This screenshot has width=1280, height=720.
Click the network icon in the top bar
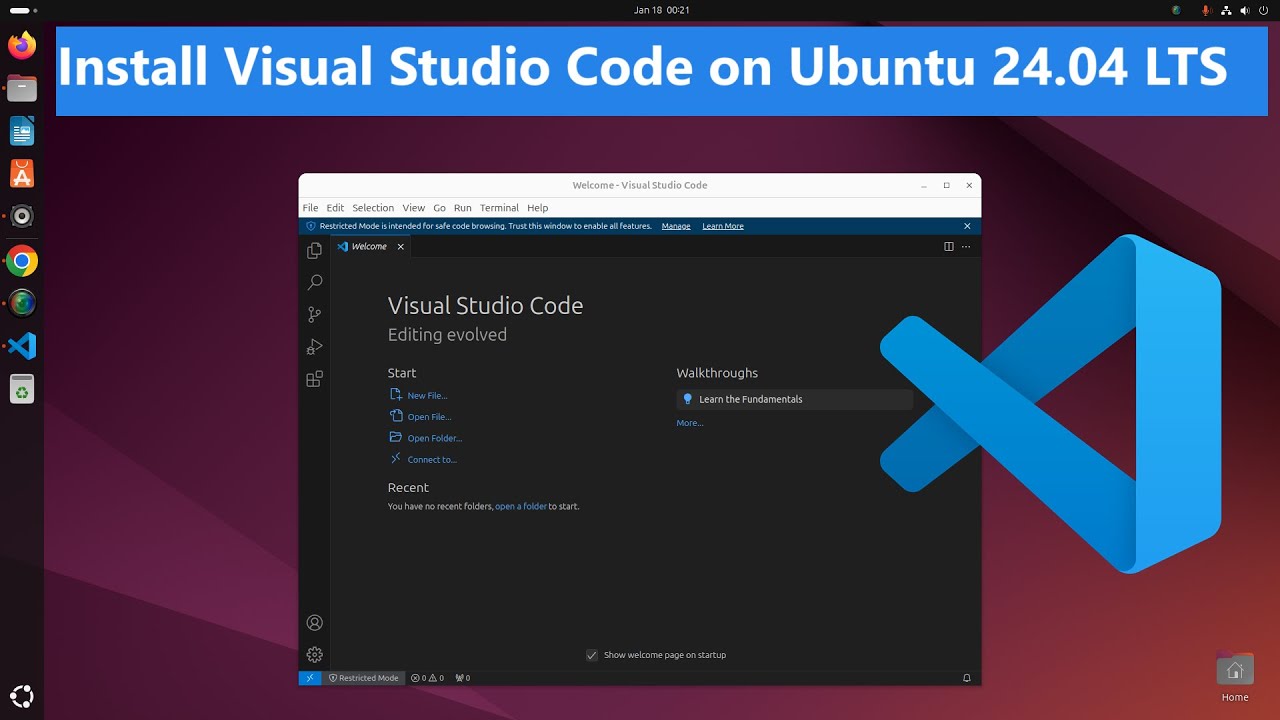1226,10
